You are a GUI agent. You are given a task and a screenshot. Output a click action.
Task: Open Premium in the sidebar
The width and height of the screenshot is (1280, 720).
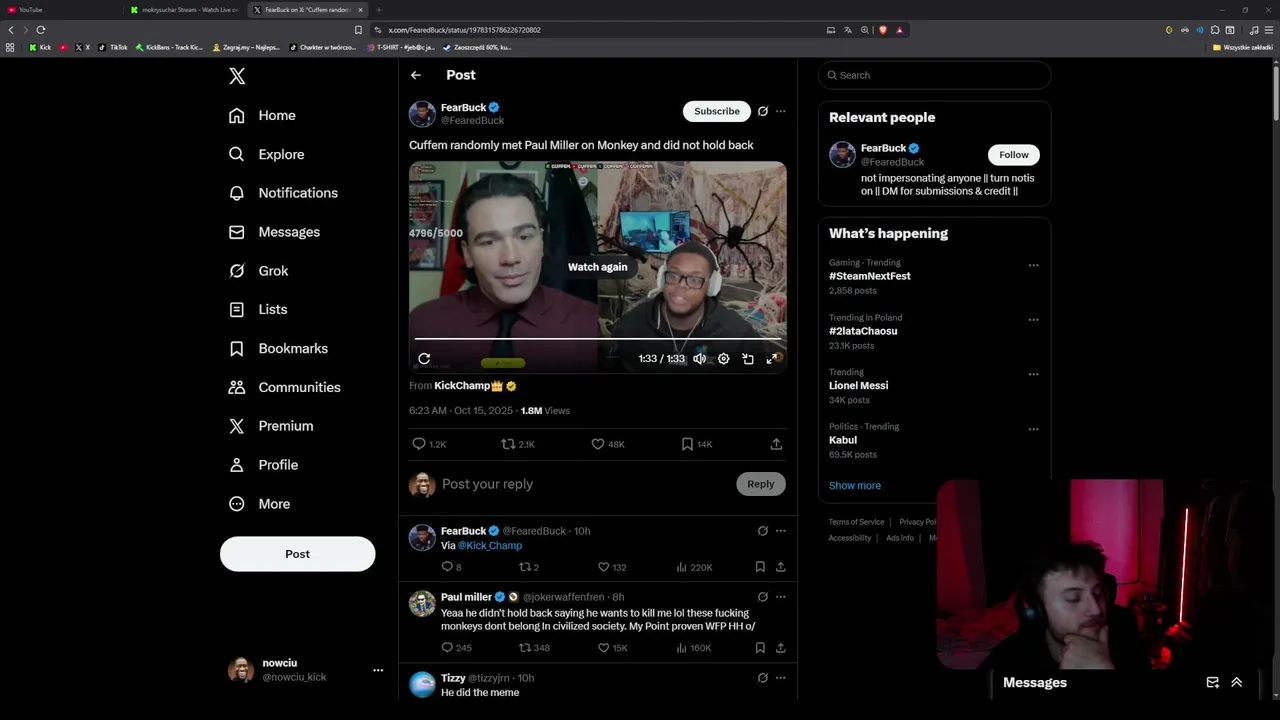(271, 426)
